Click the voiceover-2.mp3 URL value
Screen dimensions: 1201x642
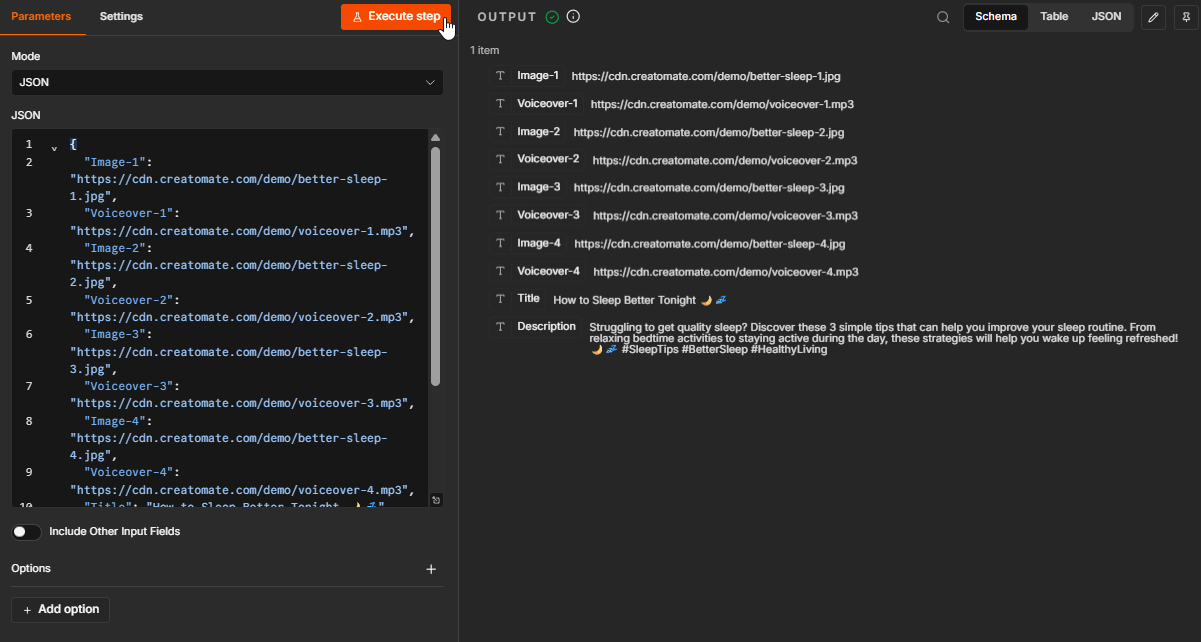pyautogui.click(x=725, y=160)
